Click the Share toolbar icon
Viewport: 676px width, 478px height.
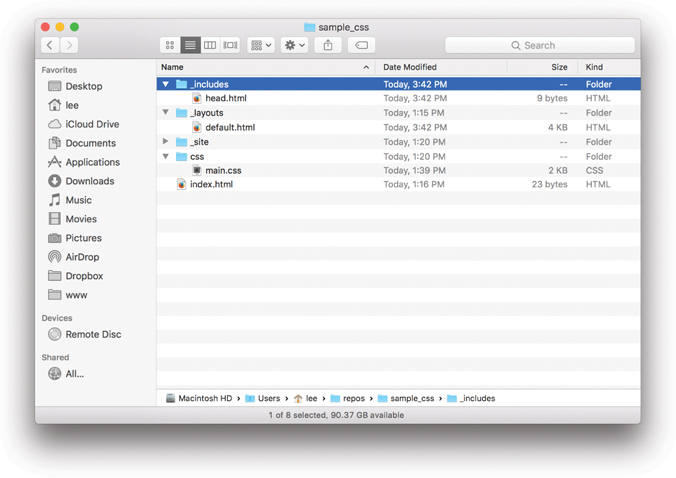(328, 45)
